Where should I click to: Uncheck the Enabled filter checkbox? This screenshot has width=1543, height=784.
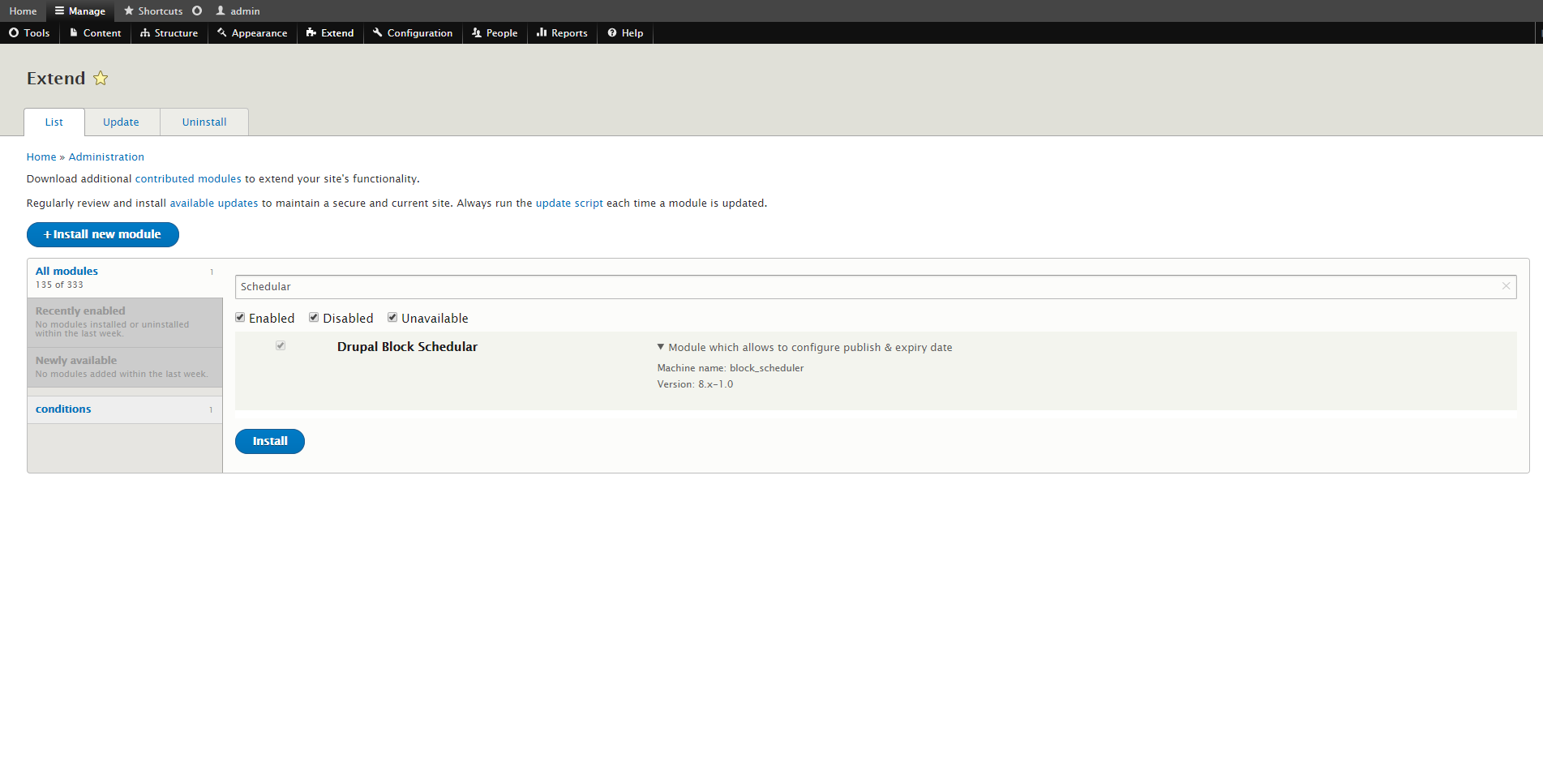[x=240, y=318]
